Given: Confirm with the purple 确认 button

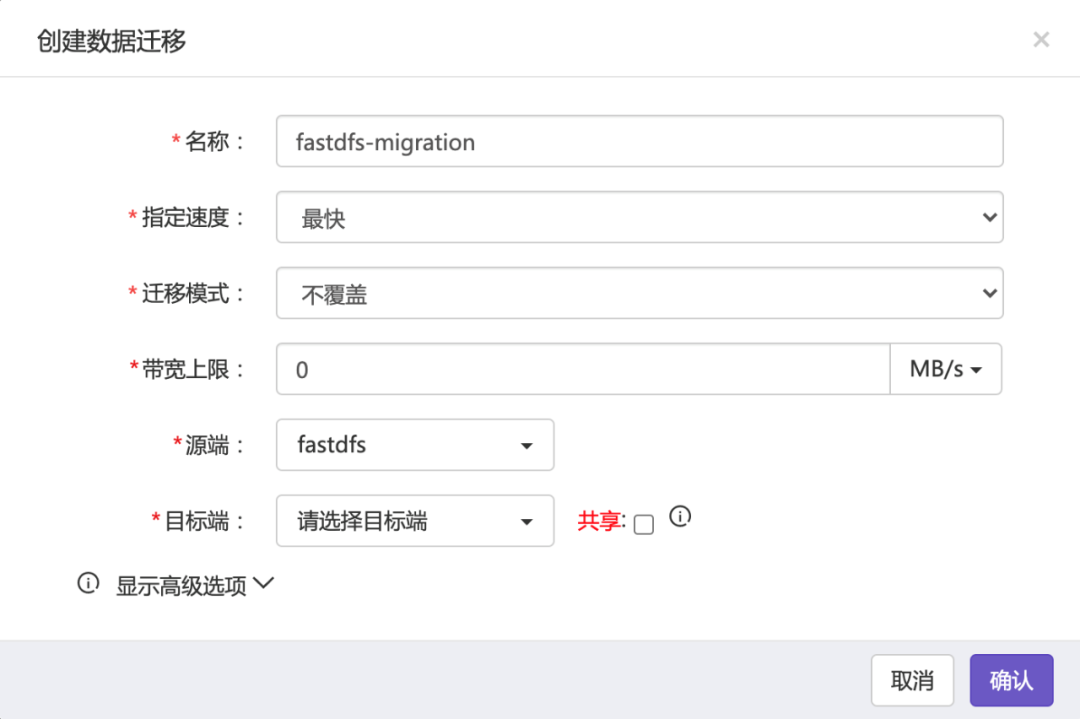Looking at the screenshot, I should point(1011,681).
